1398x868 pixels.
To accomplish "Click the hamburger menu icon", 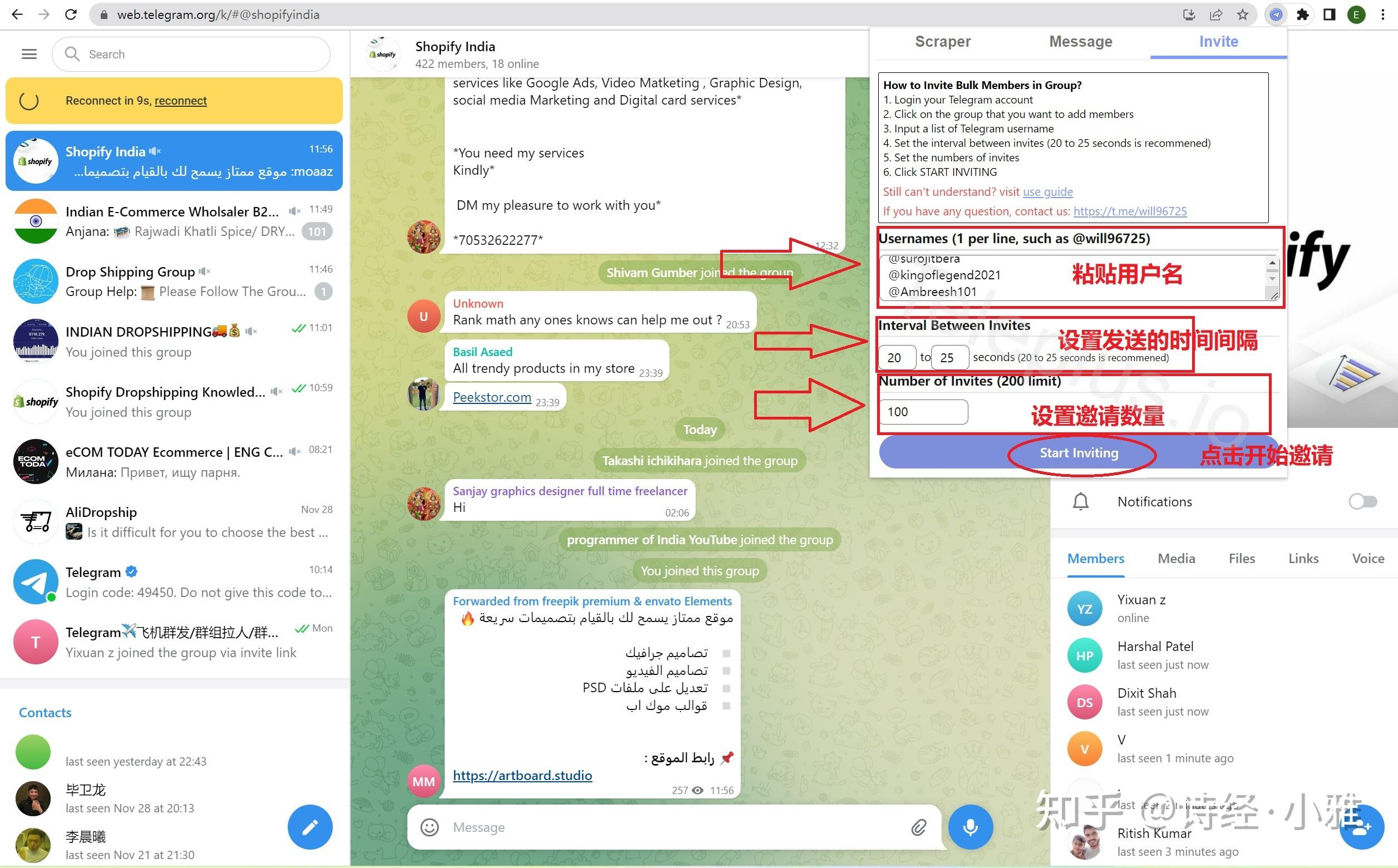I will (x=29, y=54).
